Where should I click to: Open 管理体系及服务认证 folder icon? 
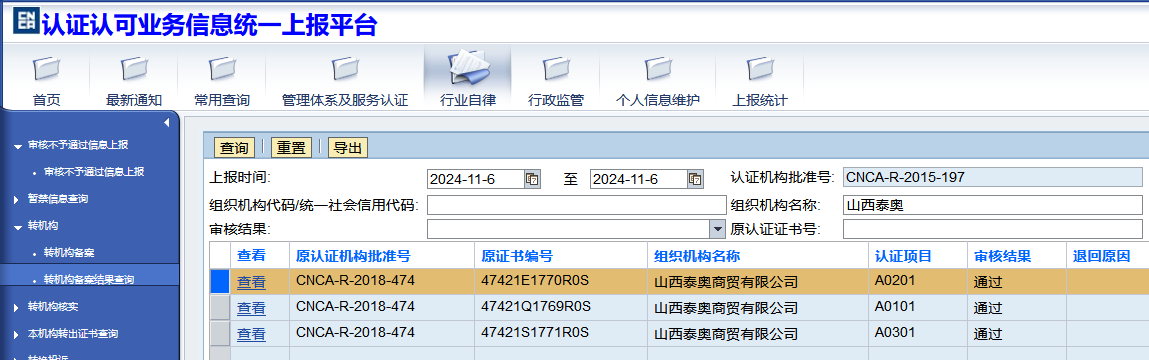(x=344, y=69)
